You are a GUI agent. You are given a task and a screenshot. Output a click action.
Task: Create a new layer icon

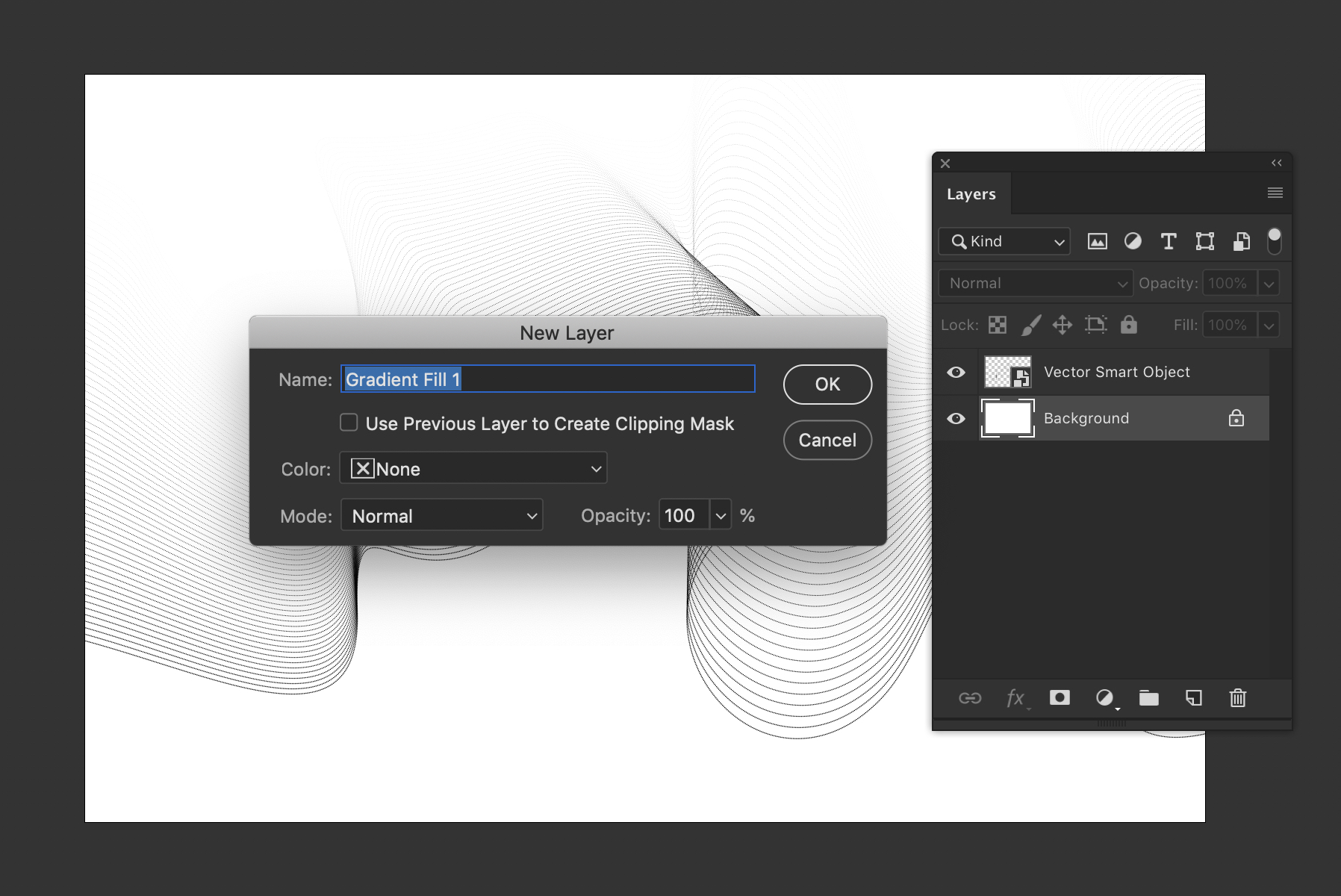point(1194,698)
